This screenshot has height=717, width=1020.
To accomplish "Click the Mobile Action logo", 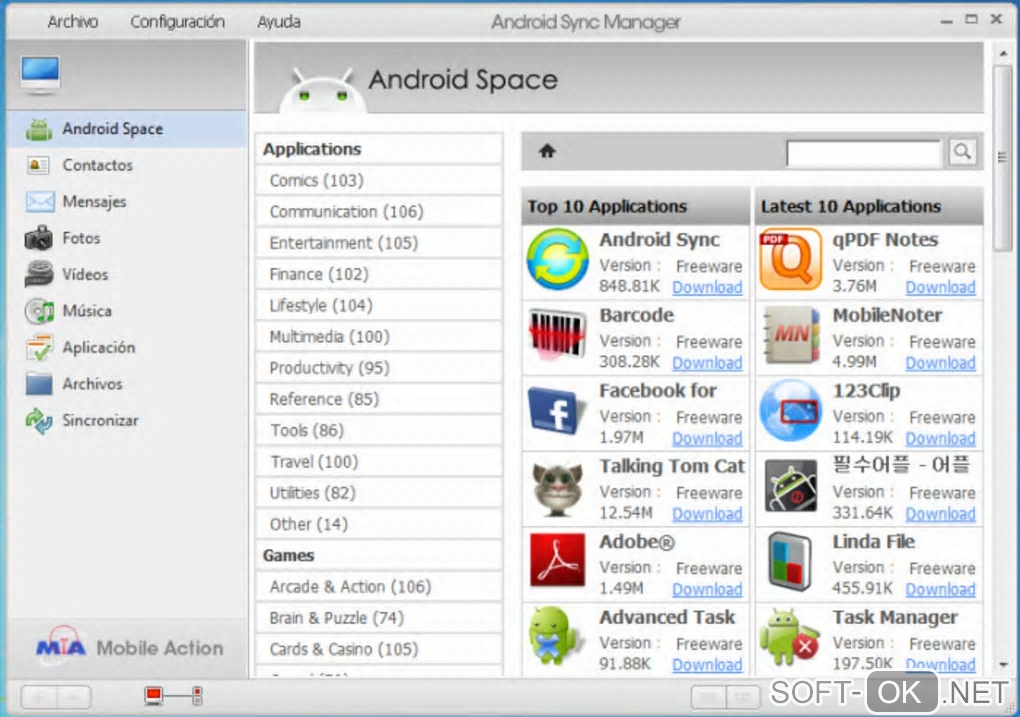I will (129, 647).
